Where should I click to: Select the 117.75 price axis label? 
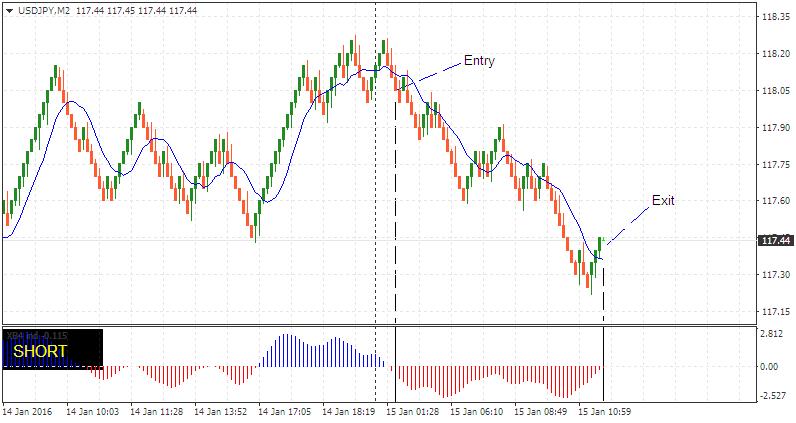pyautogui.click(x=776, y=165)
